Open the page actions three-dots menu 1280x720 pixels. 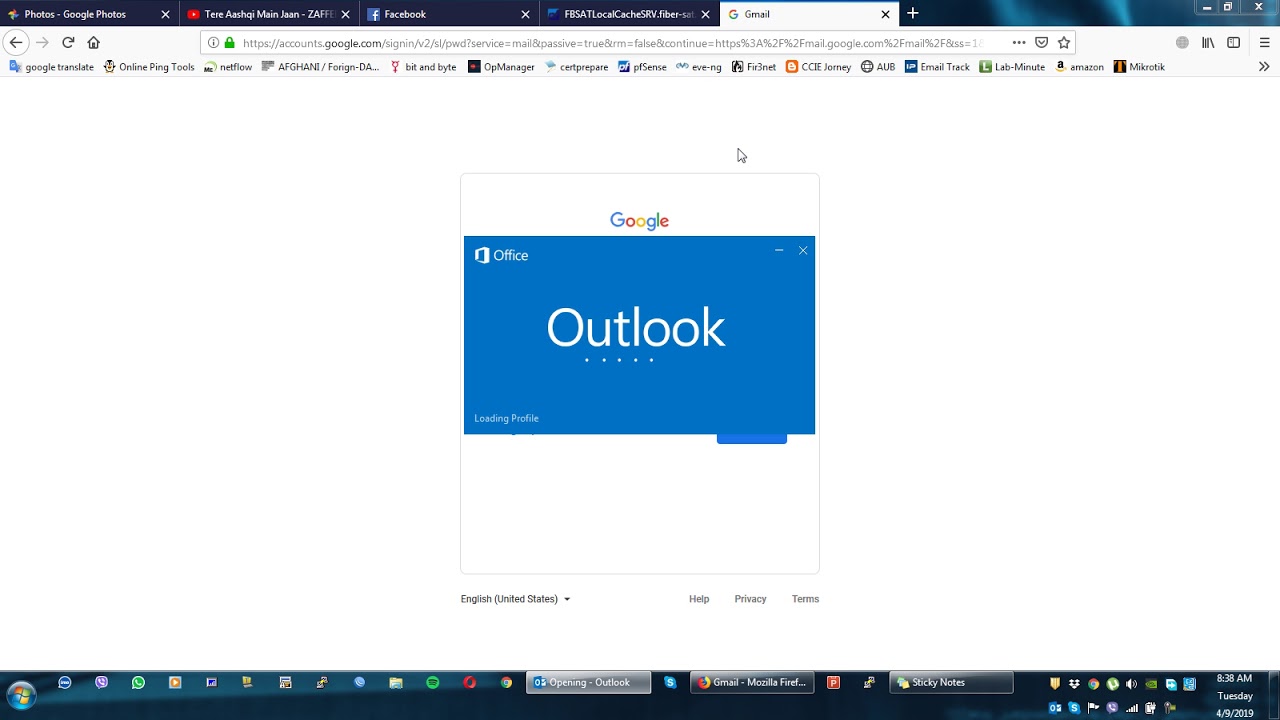click(1018, 43)
